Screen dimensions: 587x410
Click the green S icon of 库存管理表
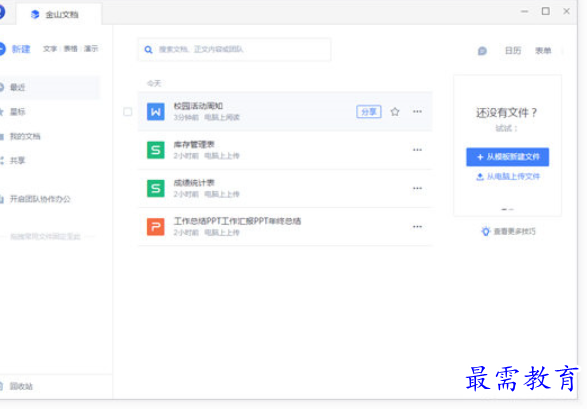155,150
